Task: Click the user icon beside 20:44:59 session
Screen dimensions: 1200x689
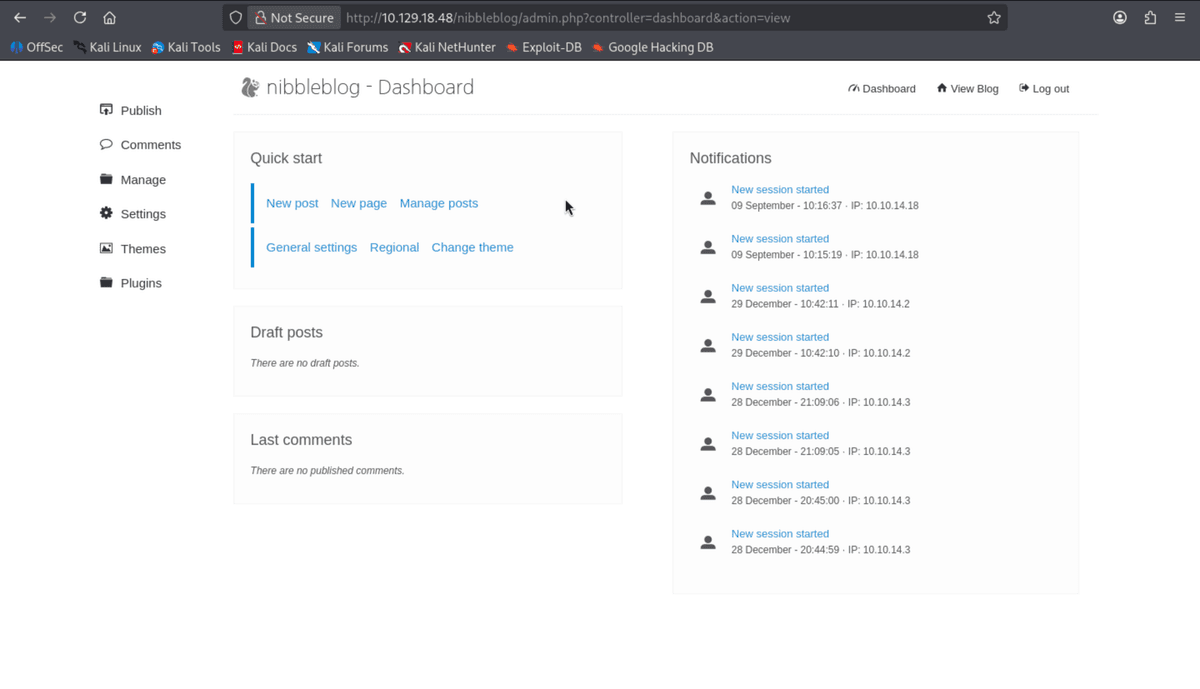Action: coord(708,542)
